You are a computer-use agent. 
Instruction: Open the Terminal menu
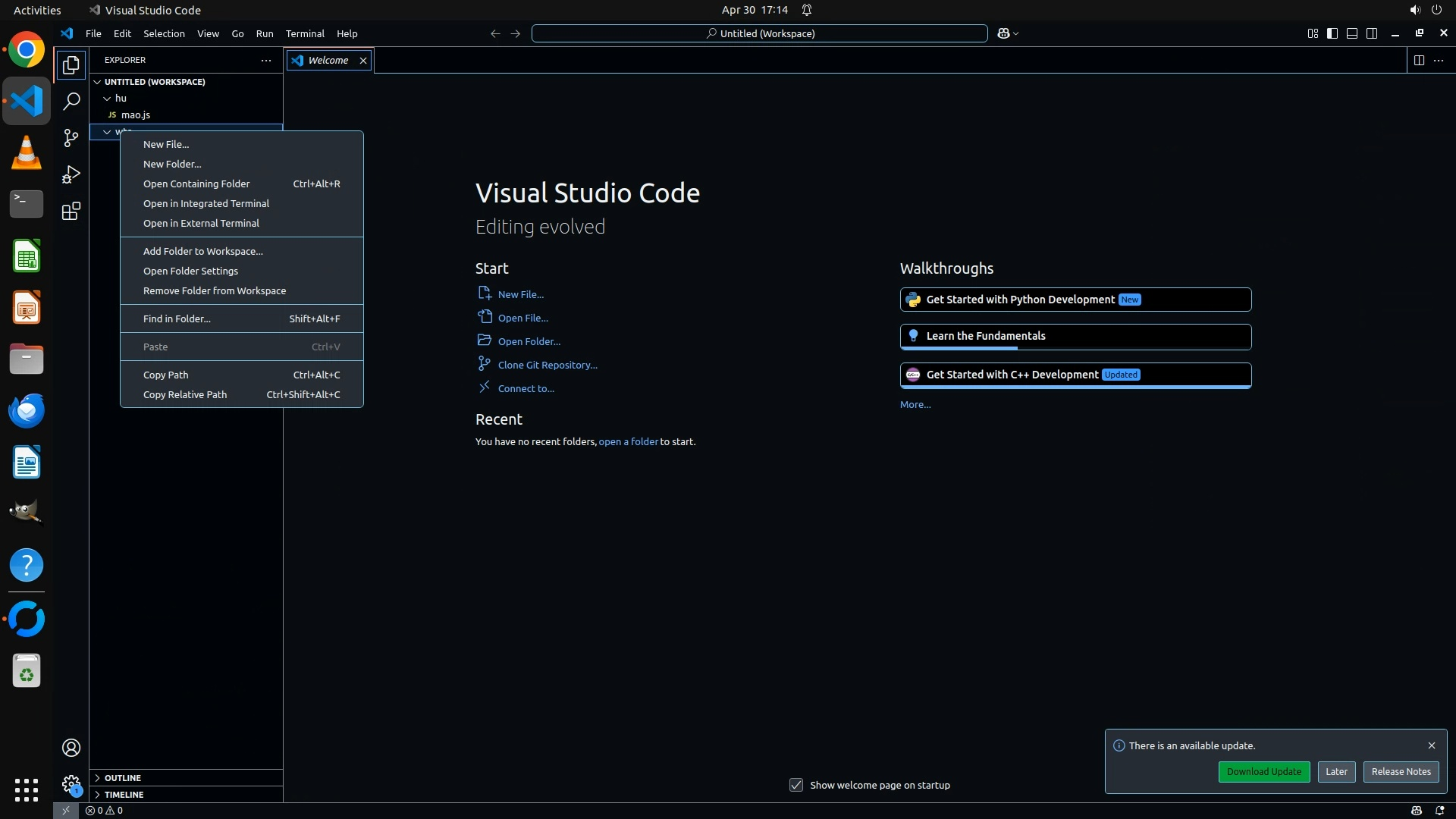(x=305, y=33)
